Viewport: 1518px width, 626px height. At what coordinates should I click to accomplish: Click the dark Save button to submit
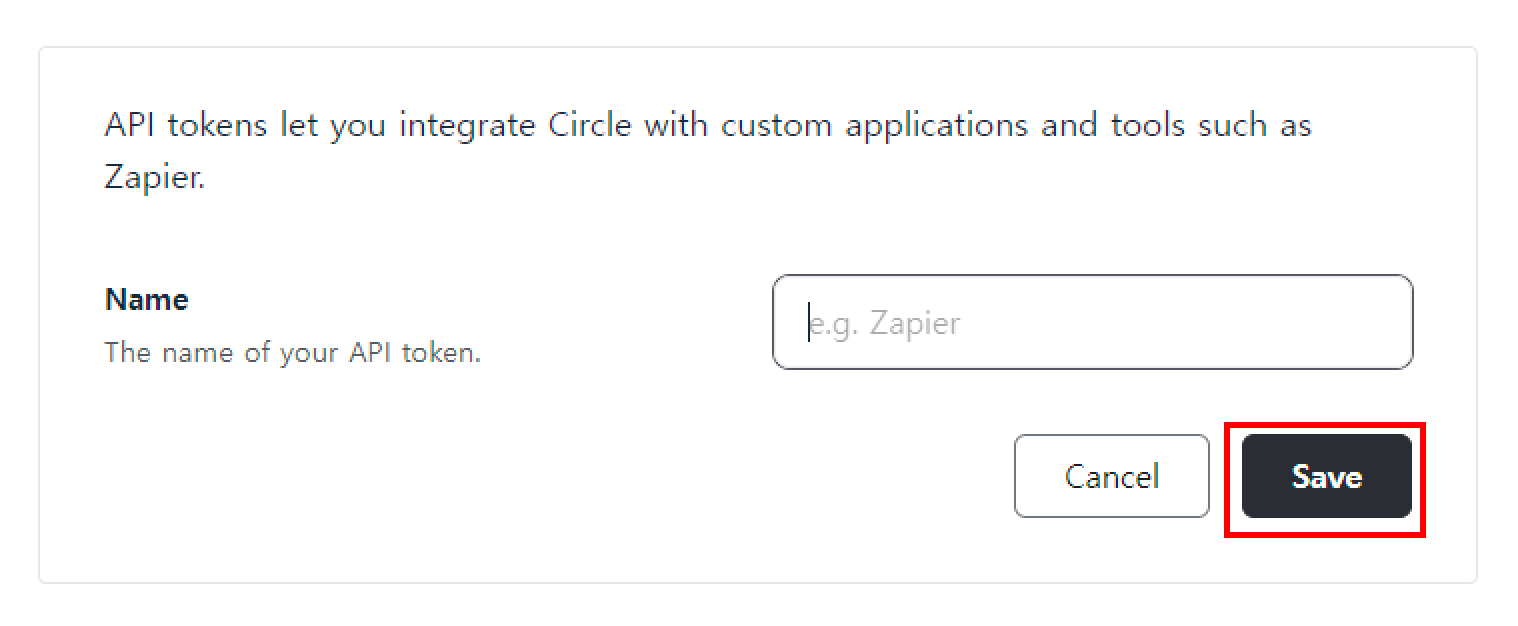click(x=1326, y=476)
